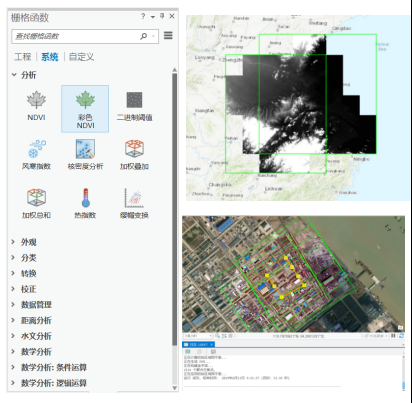412x403 pixels.
Task: Open the hamburger menu in 栅格函数 pane
Action: coord(168,35)
